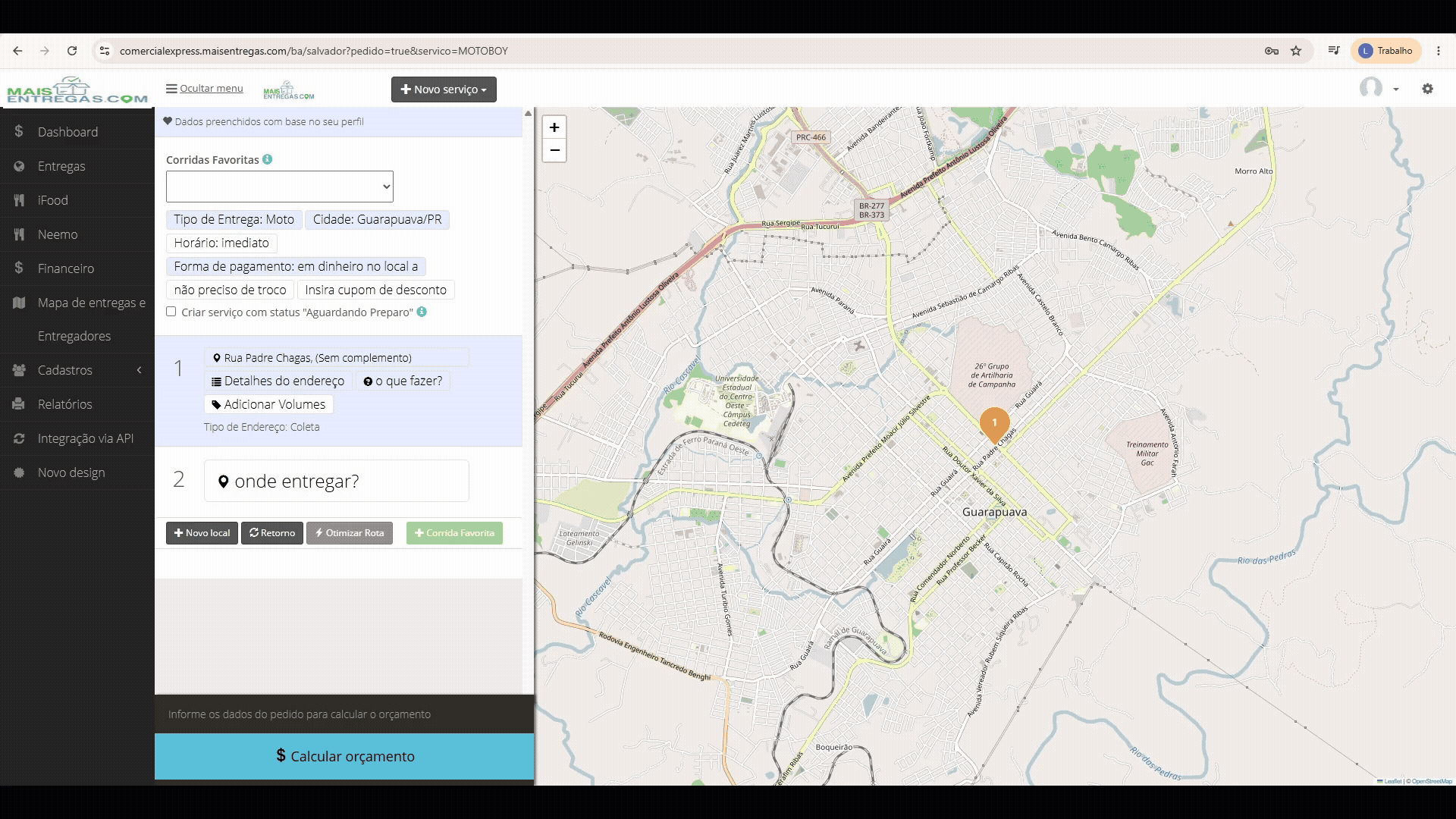
Task: Click the Aguardando Preparo info icon
Action: tap(422, 312)
